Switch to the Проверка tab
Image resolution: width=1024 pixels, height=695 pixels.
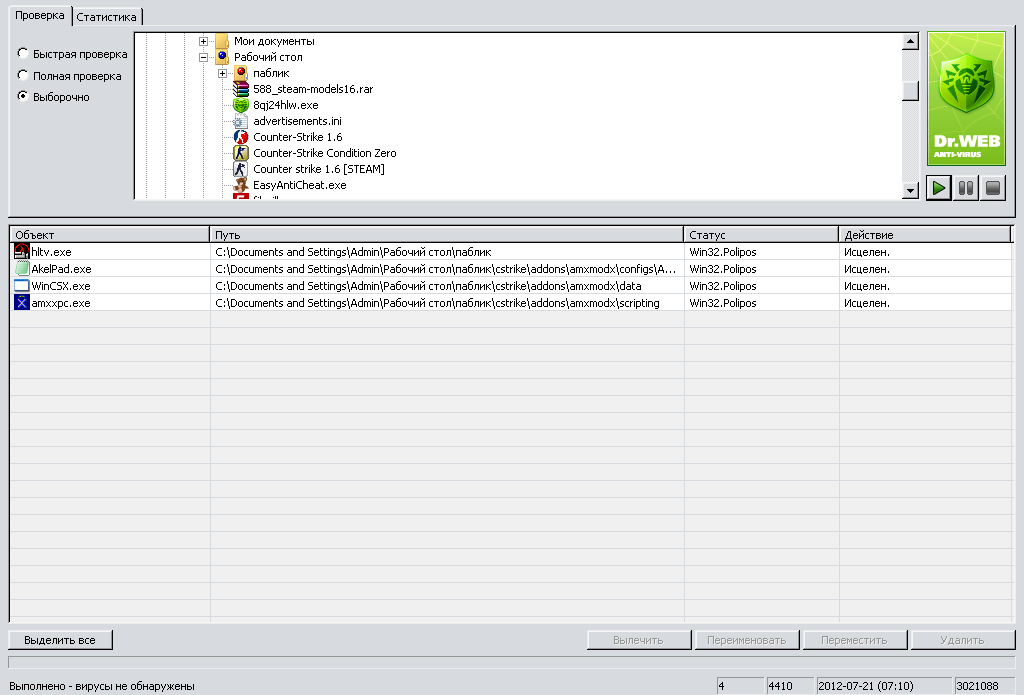pyautogui.click(x=40, y=15)
